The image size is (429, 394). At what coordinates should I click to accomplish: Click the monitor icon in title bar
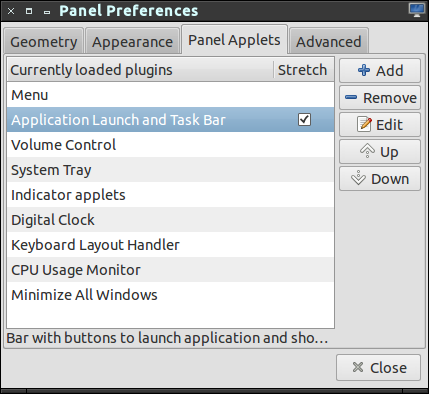tap(417, 10)
